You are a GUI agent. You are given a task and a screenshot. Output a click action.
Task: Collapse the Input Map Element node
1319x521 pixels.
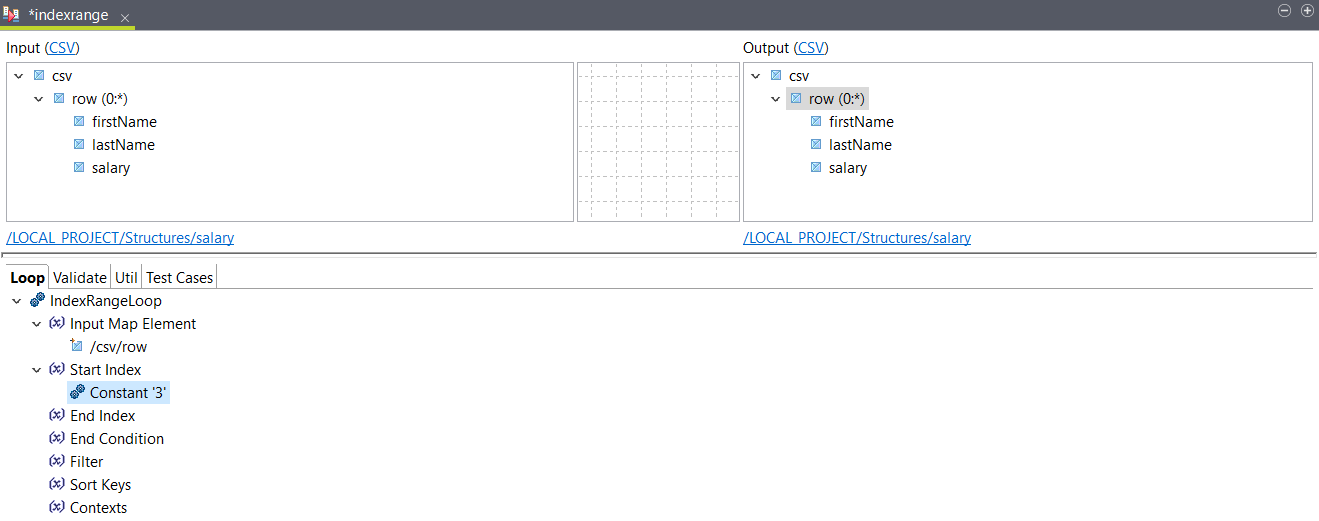point(37,324)
